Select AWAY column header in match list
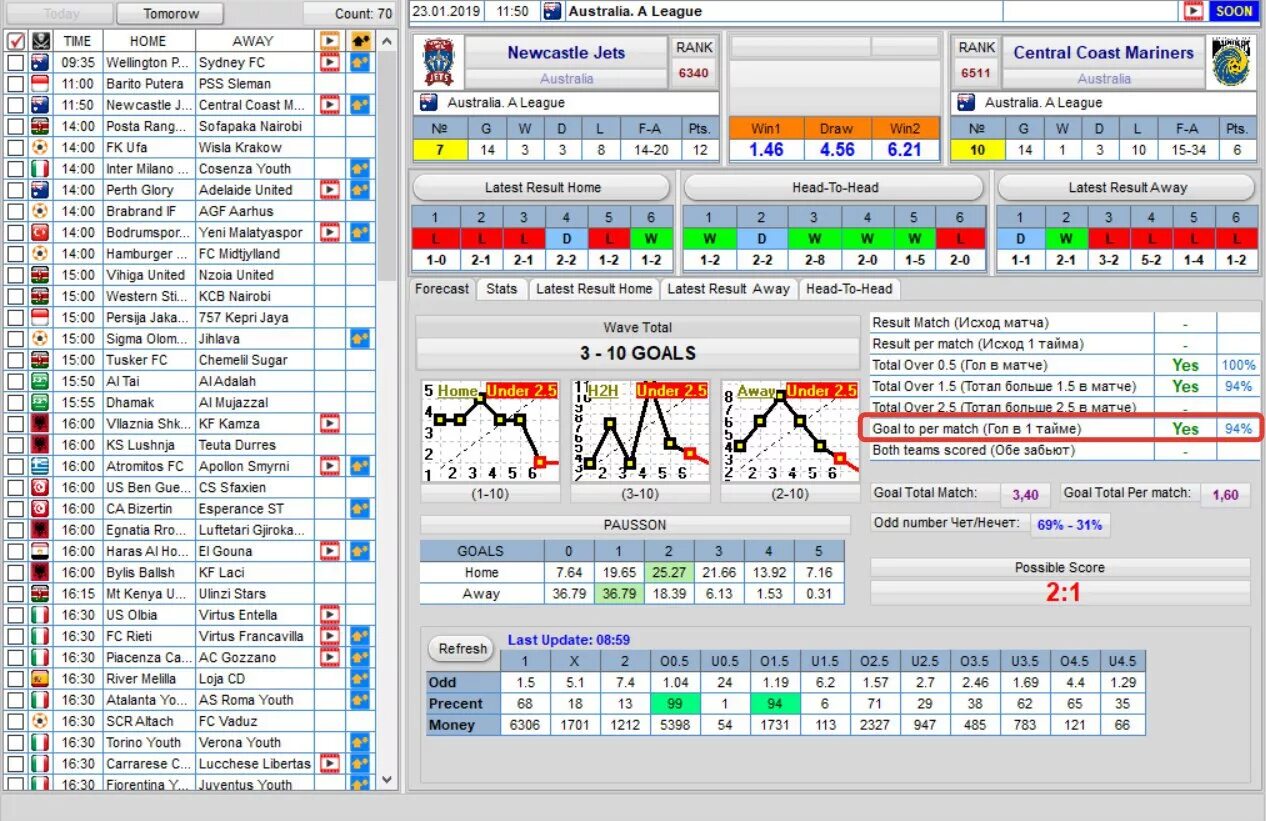 point(252,41)
